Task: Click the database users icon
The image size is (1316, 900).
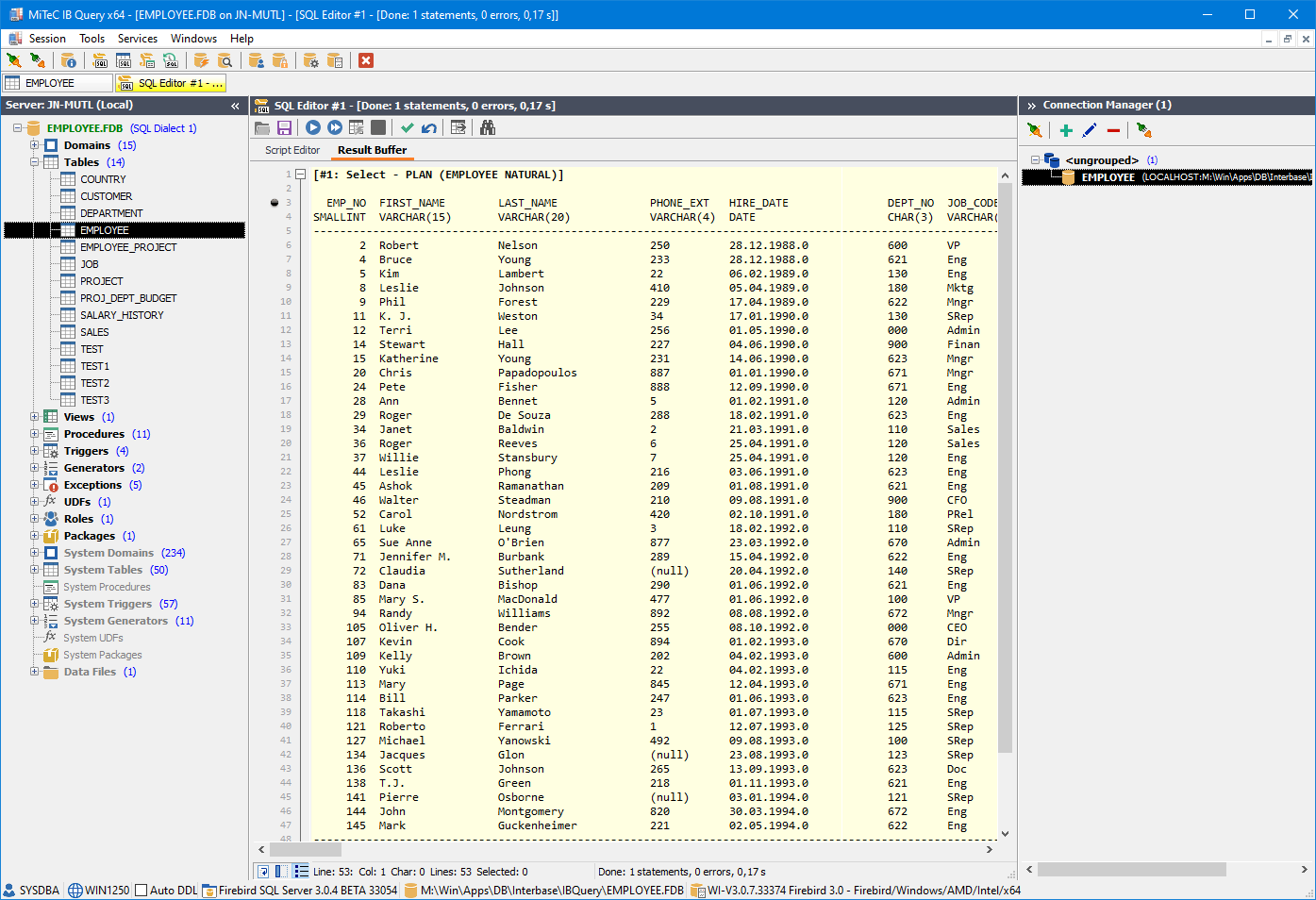Action: point(256,60)
